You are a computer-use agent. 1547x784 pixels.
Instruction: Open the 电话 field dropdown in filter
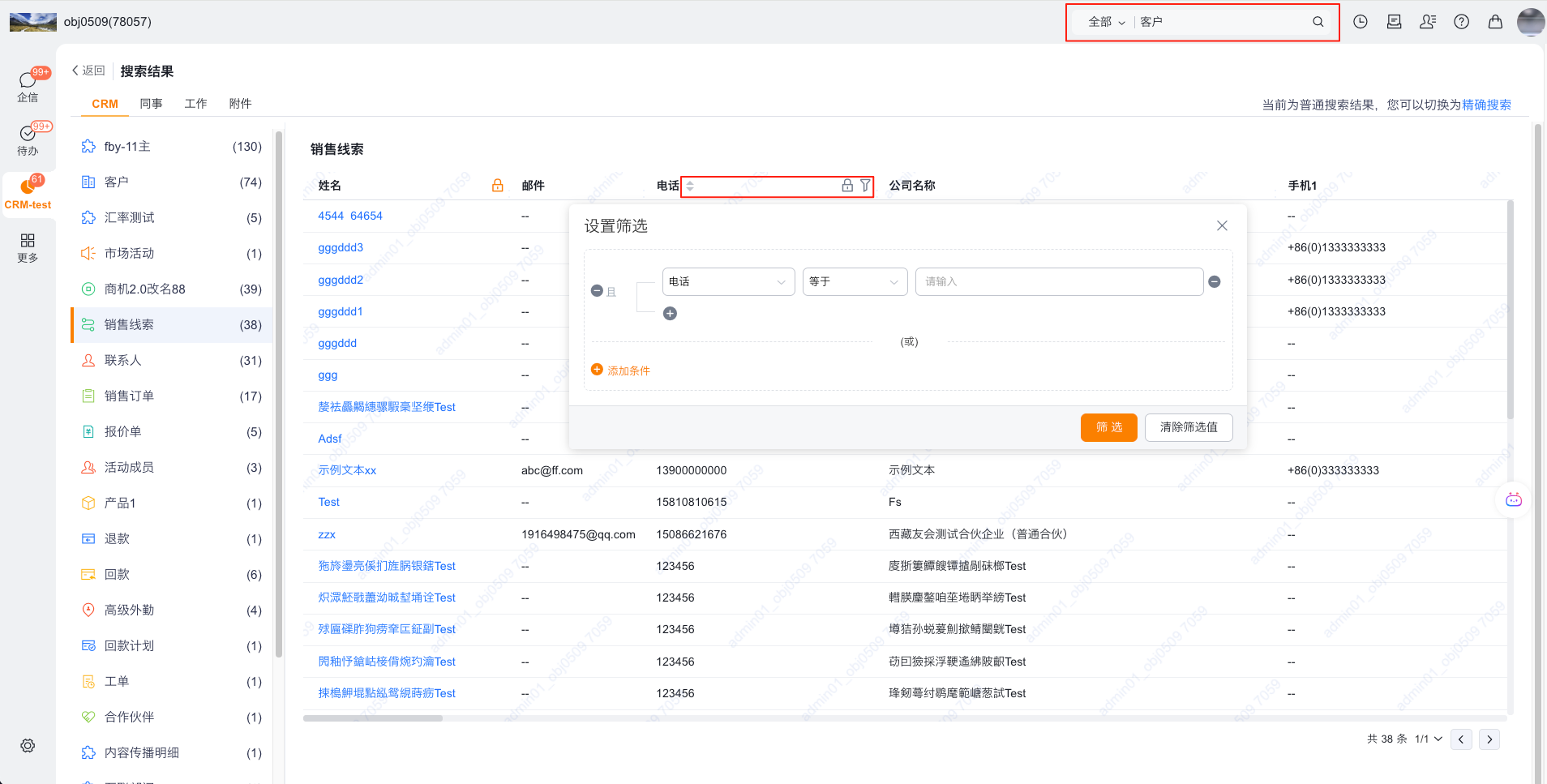coord(728,281)
